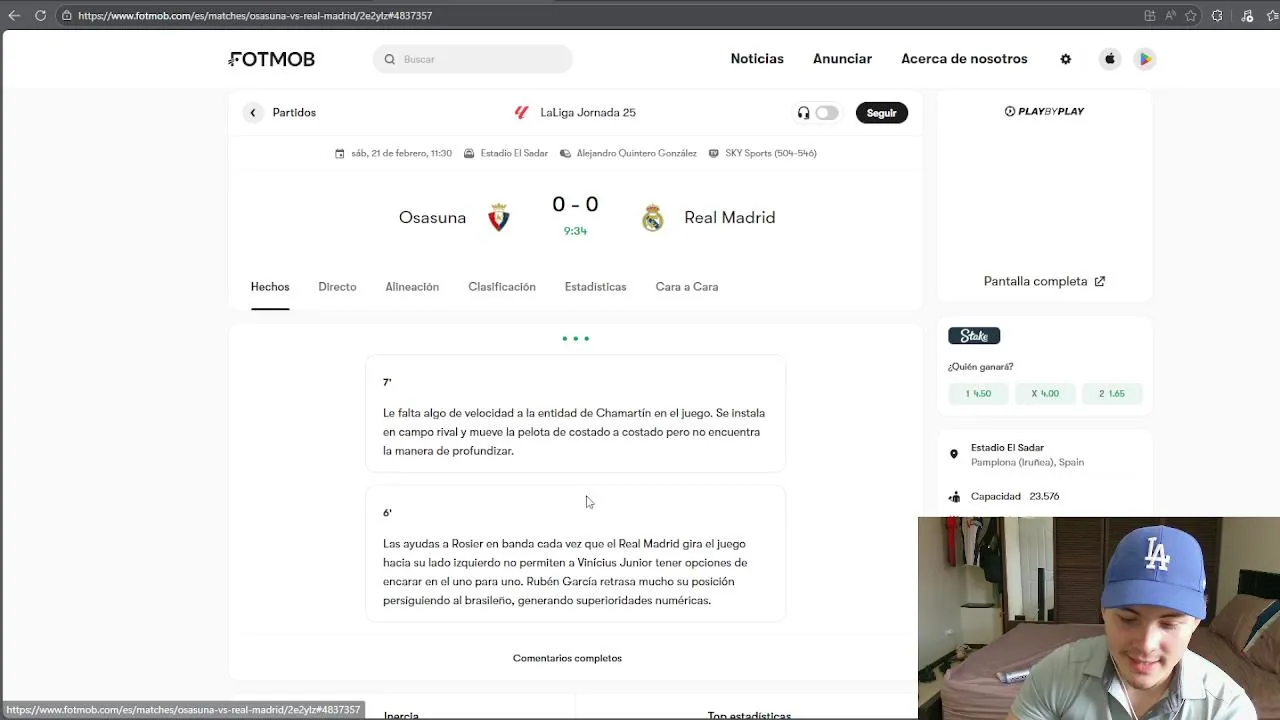The image size is (1280, 720).
Task: Add page to favorites star icon
Action: click(x=1191, y=15)
